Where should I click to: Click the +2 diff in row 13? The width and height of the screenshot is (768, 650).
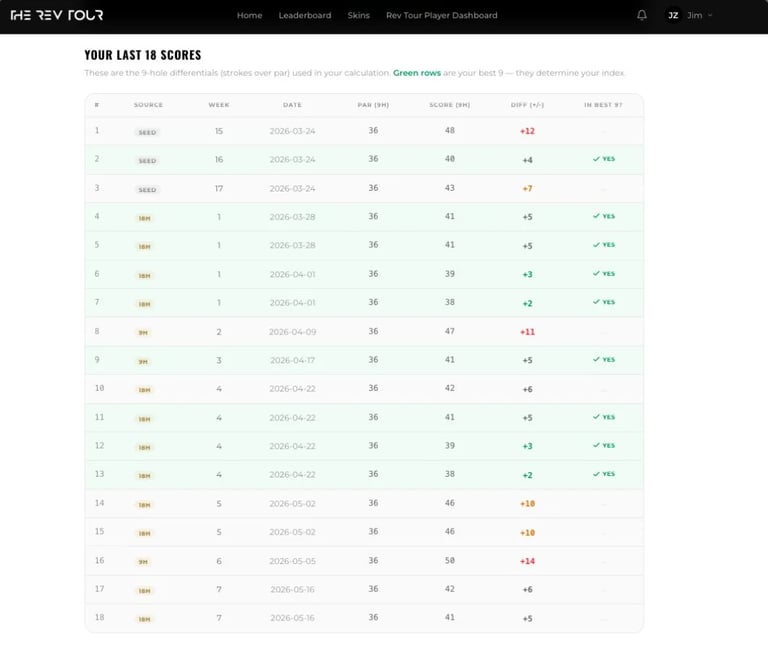tap(528, 475)
